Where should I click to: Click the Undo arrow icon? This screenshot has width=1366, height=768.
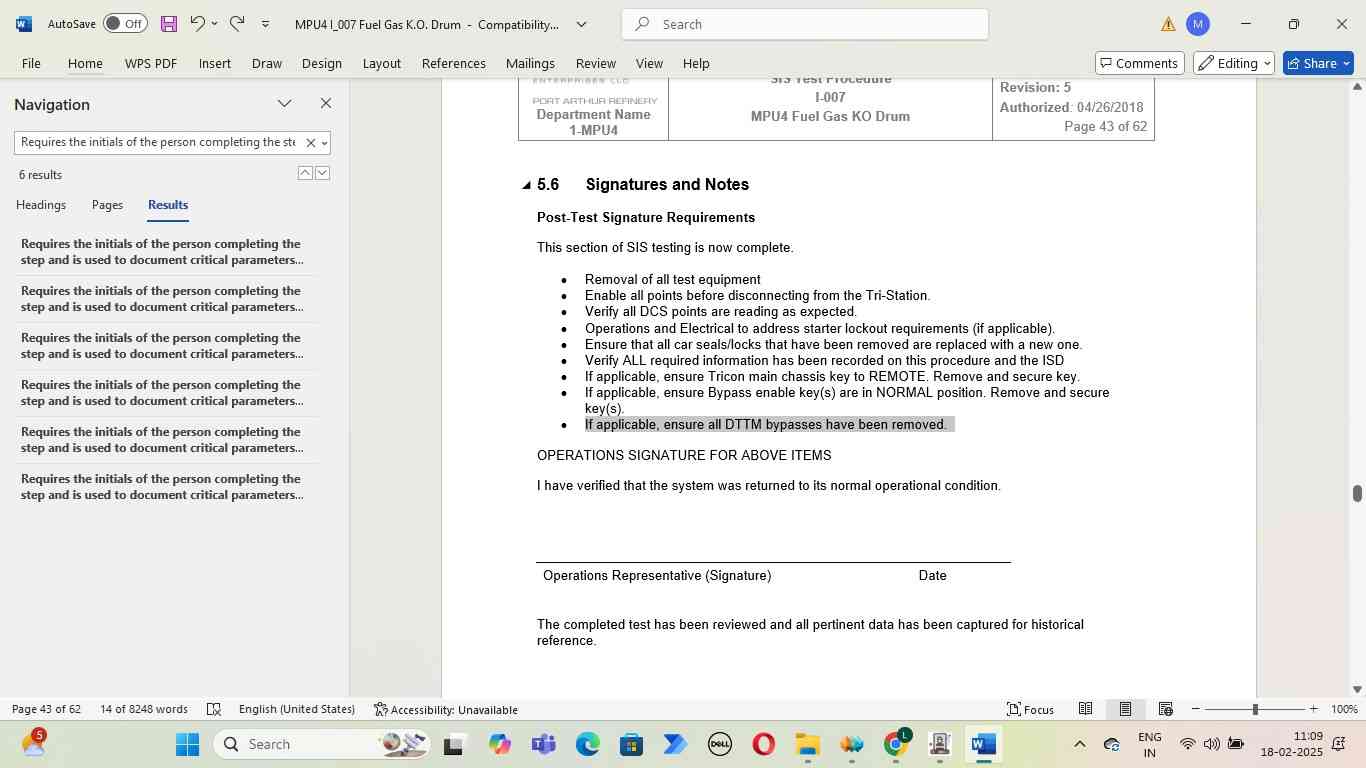[x=197, y=23]
